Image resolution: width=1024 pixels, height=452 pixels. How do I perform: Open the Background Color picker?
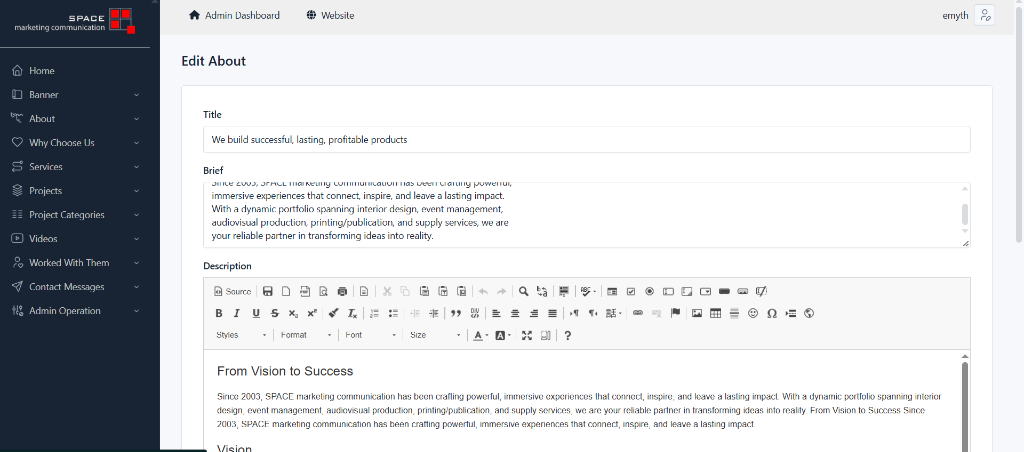503,336
